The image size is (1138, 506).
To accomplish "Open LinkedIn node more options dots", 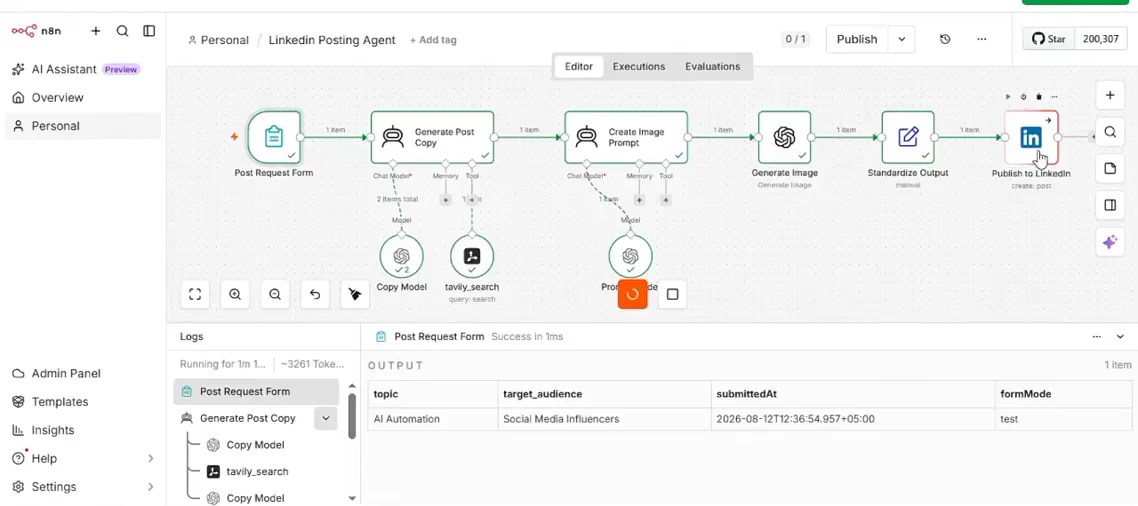I will [x=1055, y=97].
